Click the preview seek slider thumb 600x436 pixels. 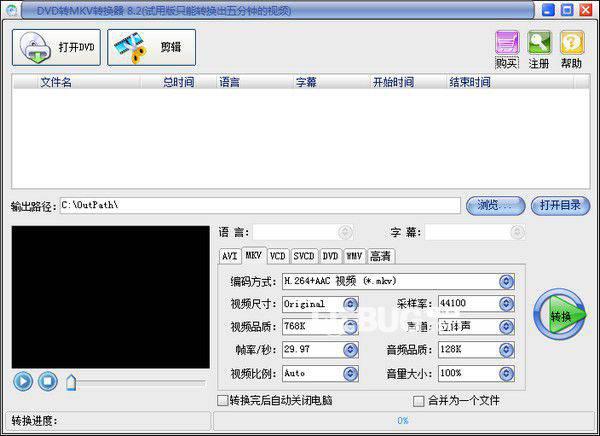coord(71,382)
